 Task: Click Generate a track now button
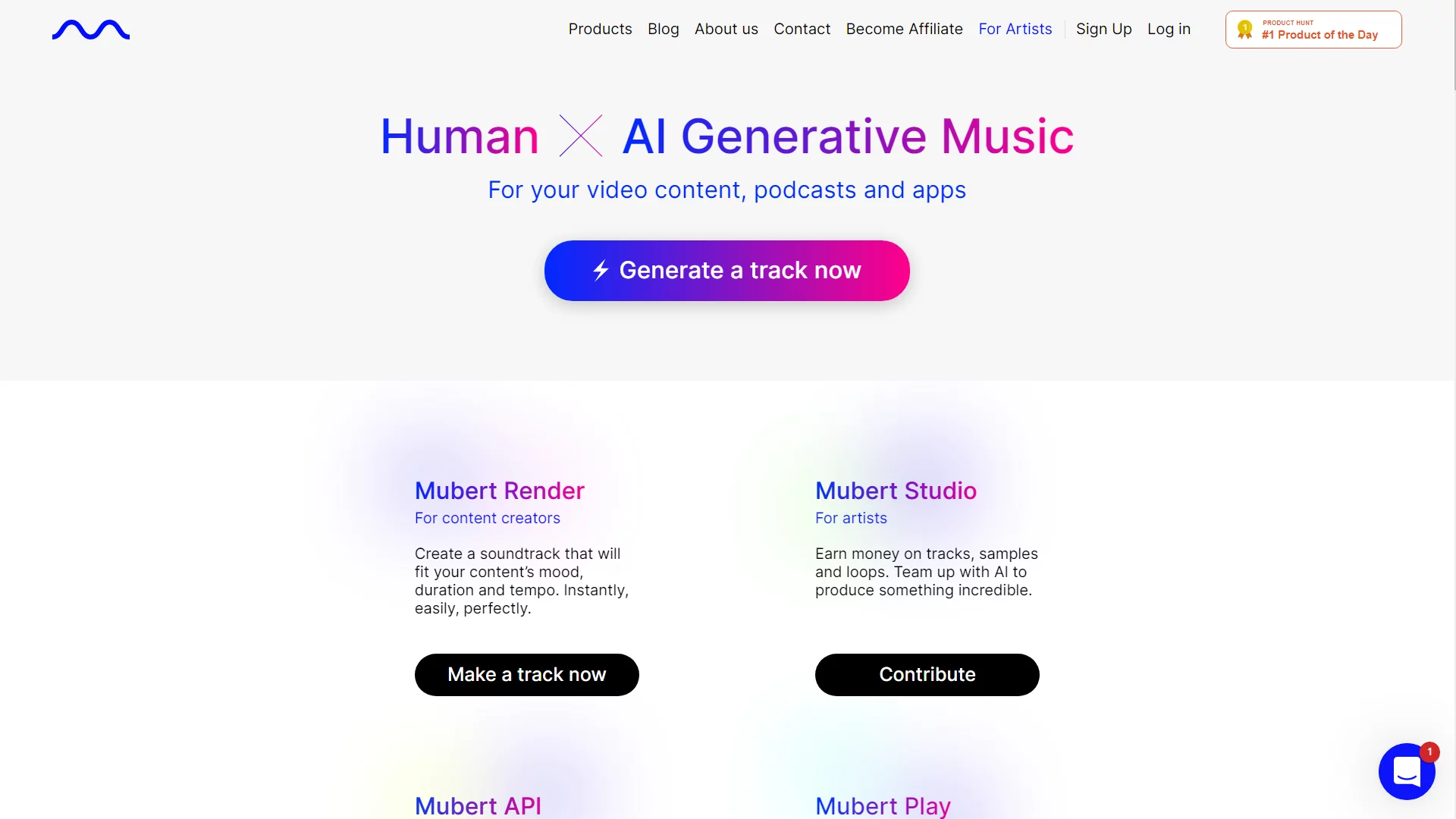(x=727, y=270)
